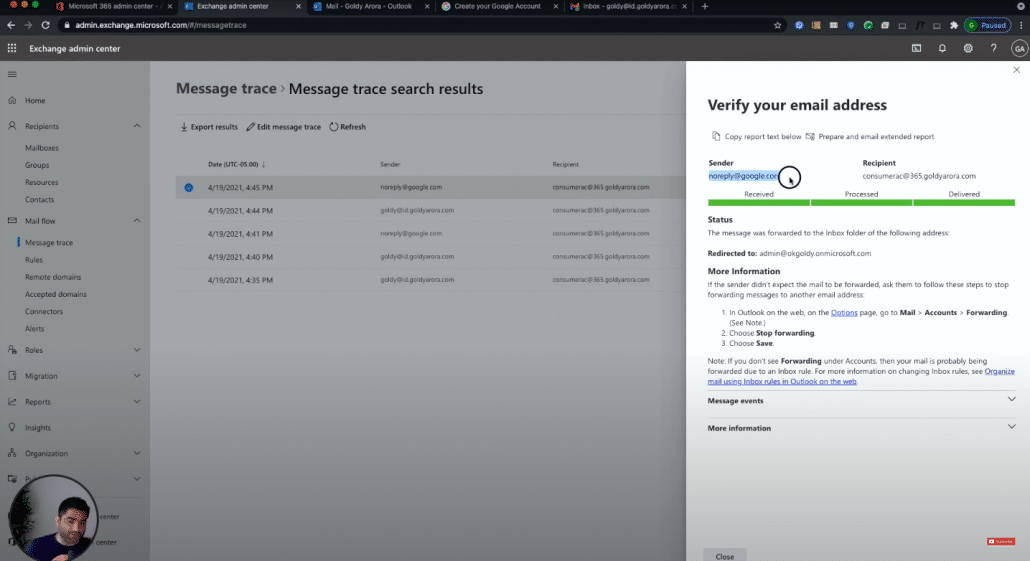The image size is (1030, 561).
Task: Select the 4/19/2021, 4:41 PM trace row
Action: [431, 233]
